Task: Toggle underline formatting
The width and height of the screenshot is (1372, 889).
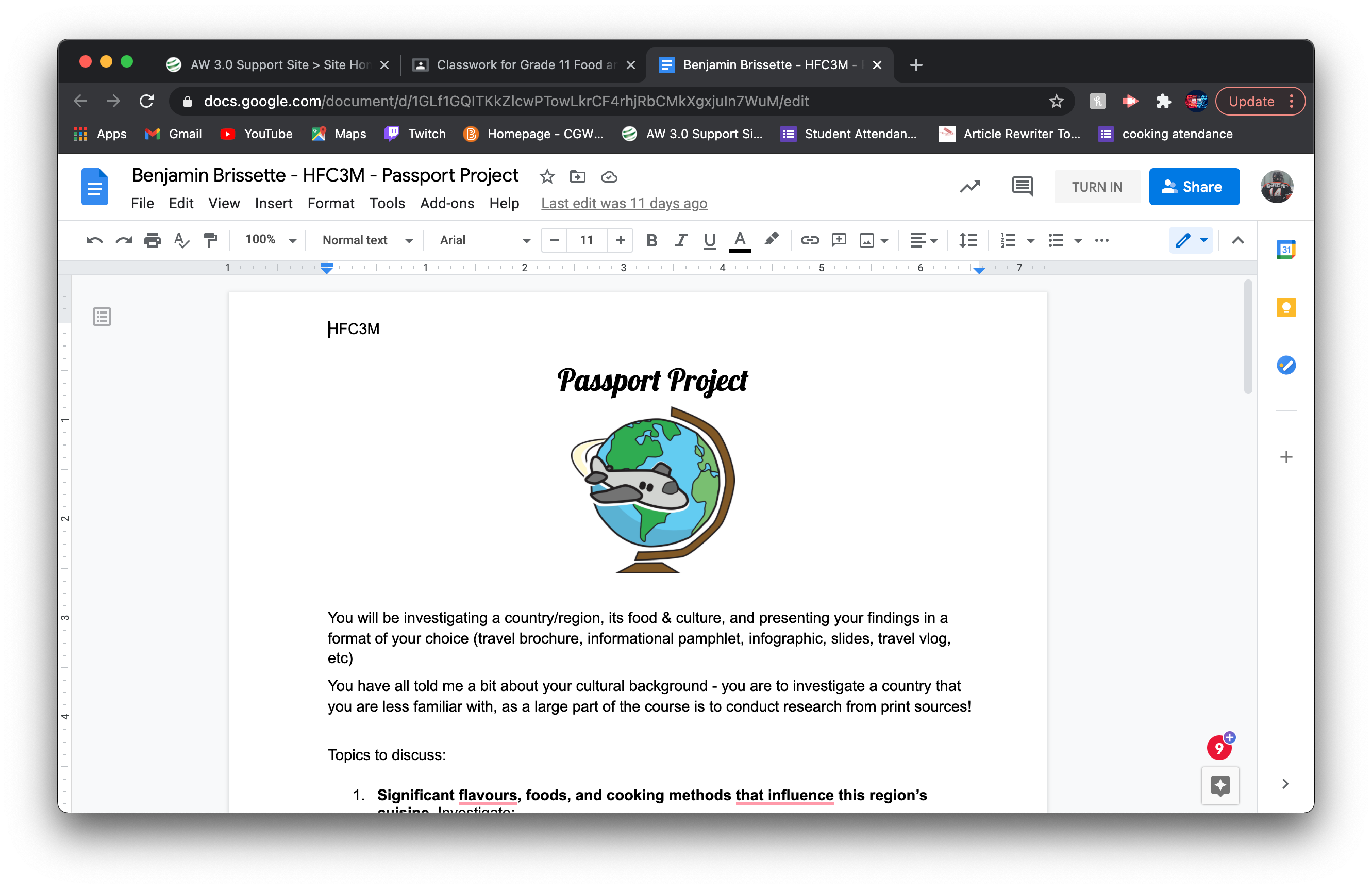Action: click(x=710, y=240)
